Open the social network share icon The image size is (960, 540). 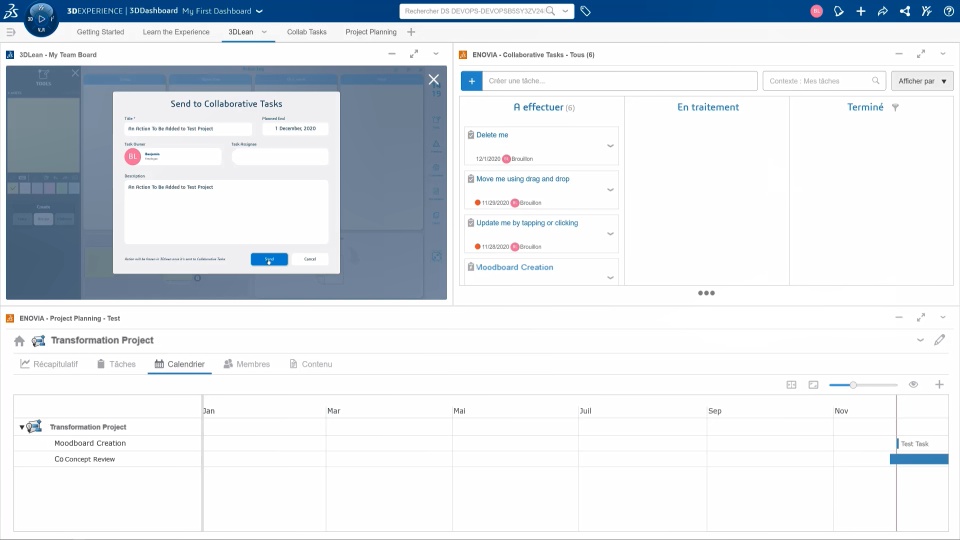(904, 11)
